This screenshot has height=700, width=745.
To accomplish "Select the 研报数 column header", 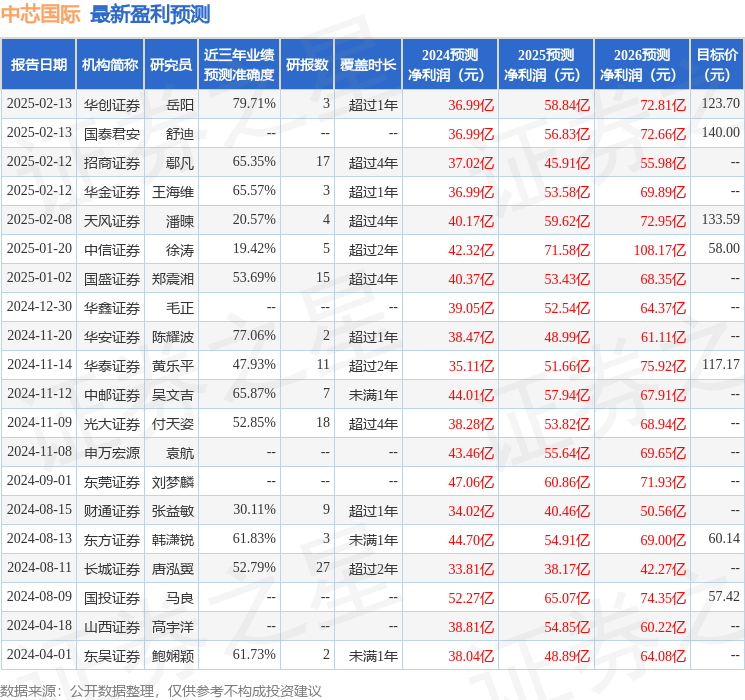I will [x=307, y=64].
